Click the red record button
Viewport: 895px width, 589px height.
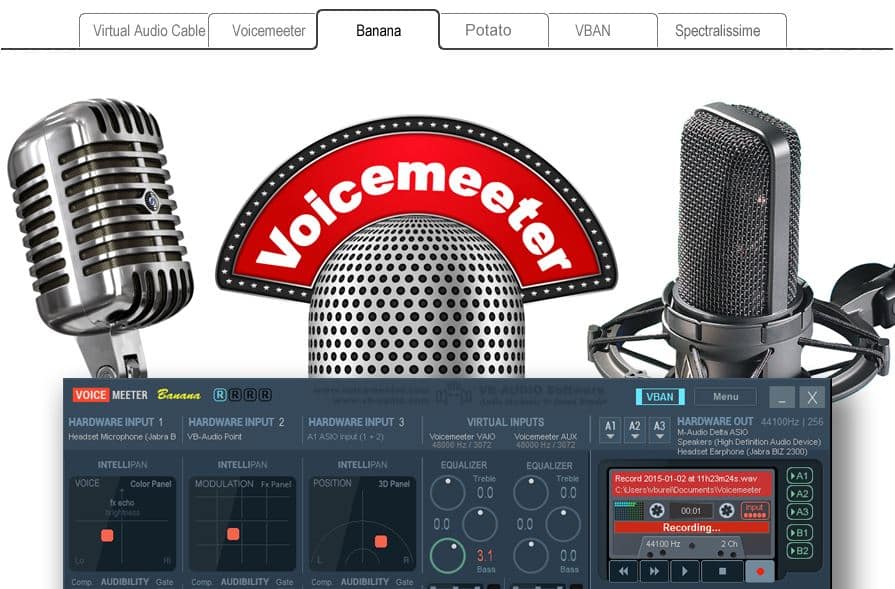pos(760,571)
